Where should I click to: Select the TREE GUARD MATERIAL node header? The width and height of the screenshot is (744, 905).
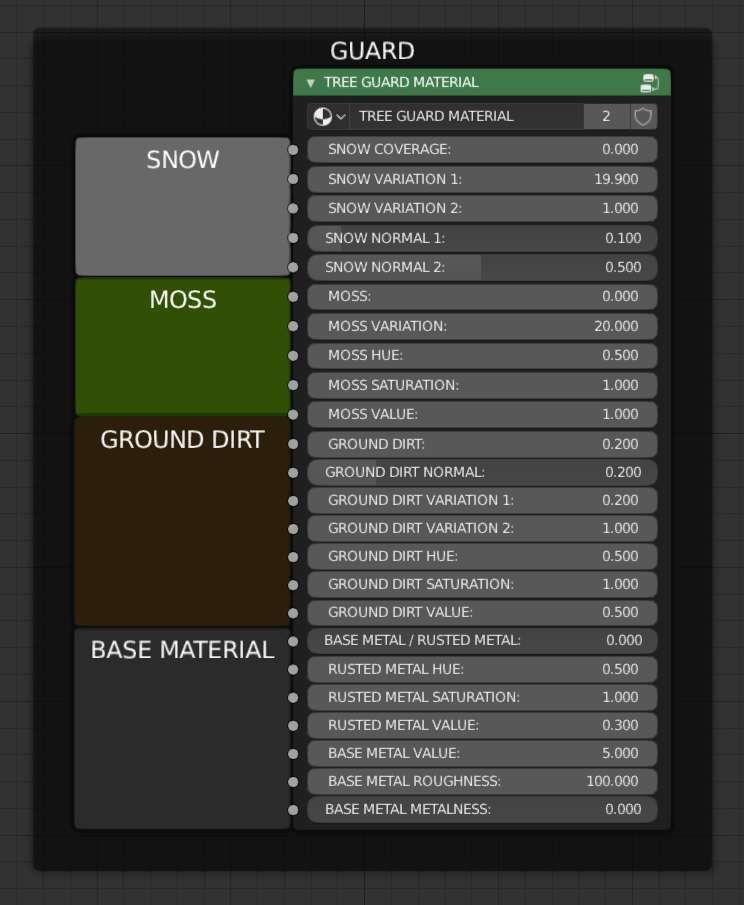482,83
